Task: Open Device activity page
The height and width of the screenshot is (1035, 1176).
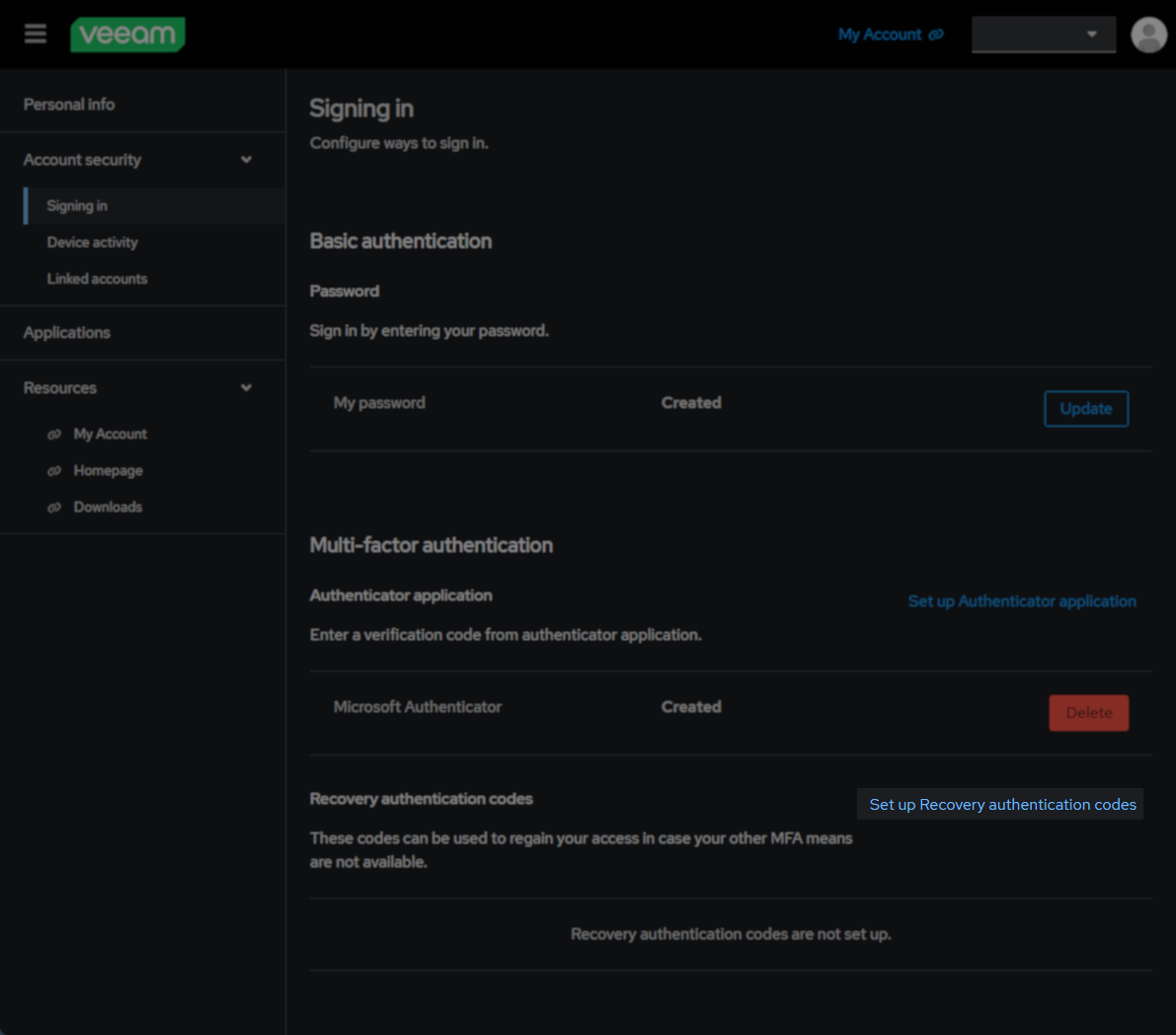Action: pos(92,242)
